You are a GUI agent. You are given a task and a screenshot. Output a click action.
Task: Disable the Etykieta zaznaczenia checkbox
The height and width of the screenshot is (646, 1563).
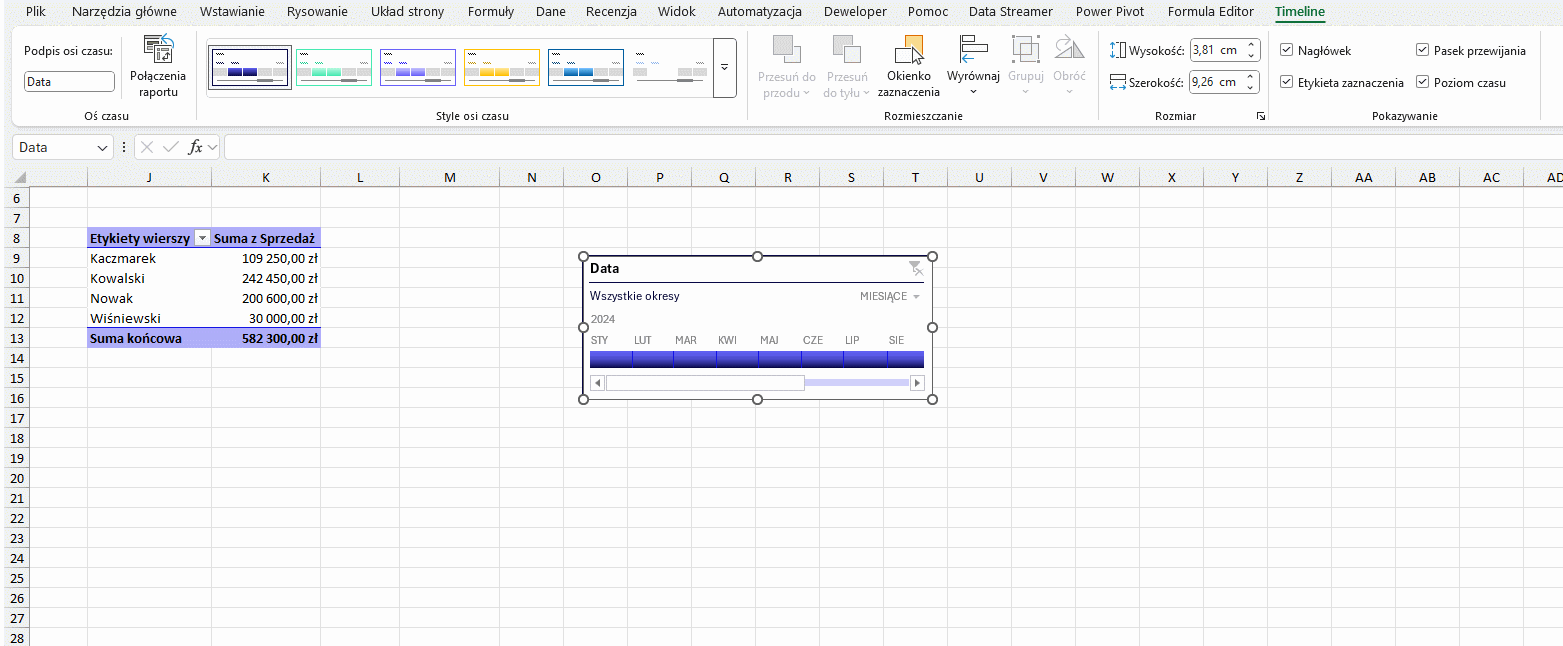[1286, 83]
